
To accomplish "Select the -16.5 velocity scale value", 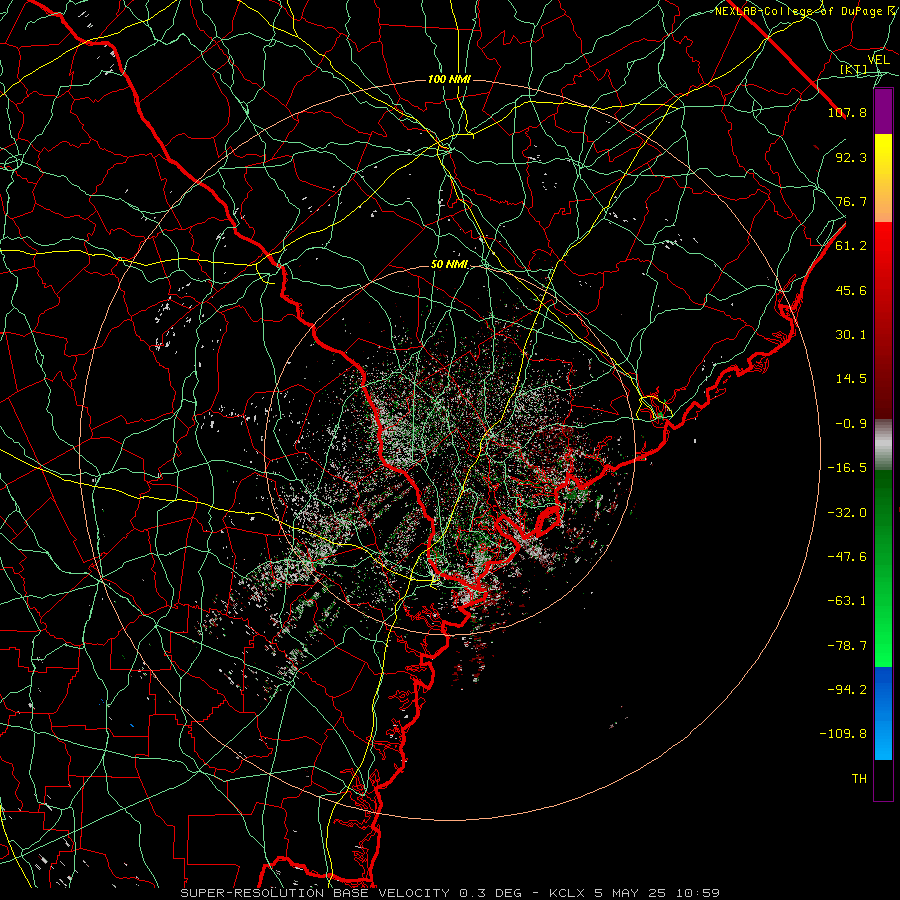I will 847,468.
